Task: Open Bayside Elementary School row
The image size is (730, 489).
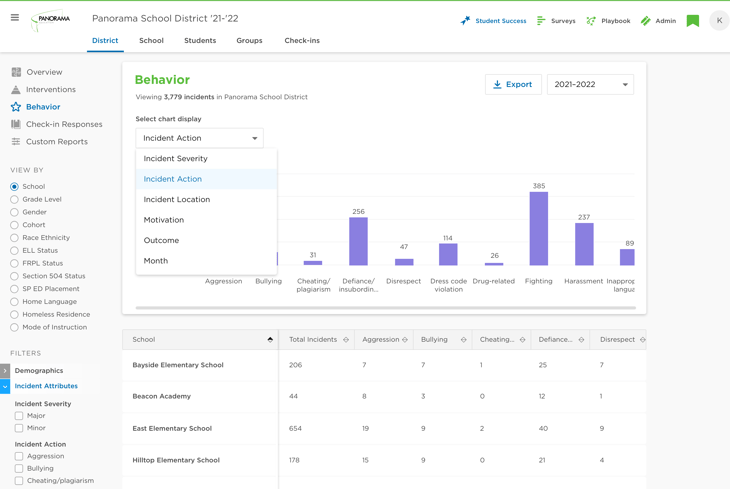Action: [x=384, y=365]
